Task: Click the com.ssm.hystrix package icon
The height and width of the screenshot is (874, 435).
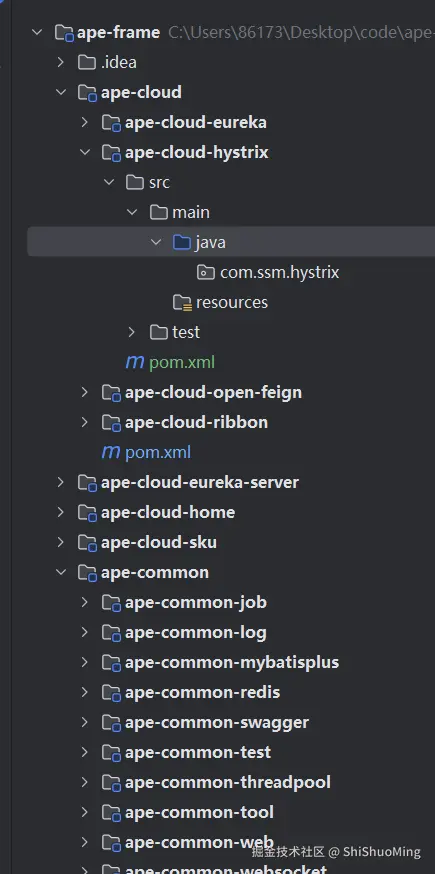Action: tap(206, 273)
